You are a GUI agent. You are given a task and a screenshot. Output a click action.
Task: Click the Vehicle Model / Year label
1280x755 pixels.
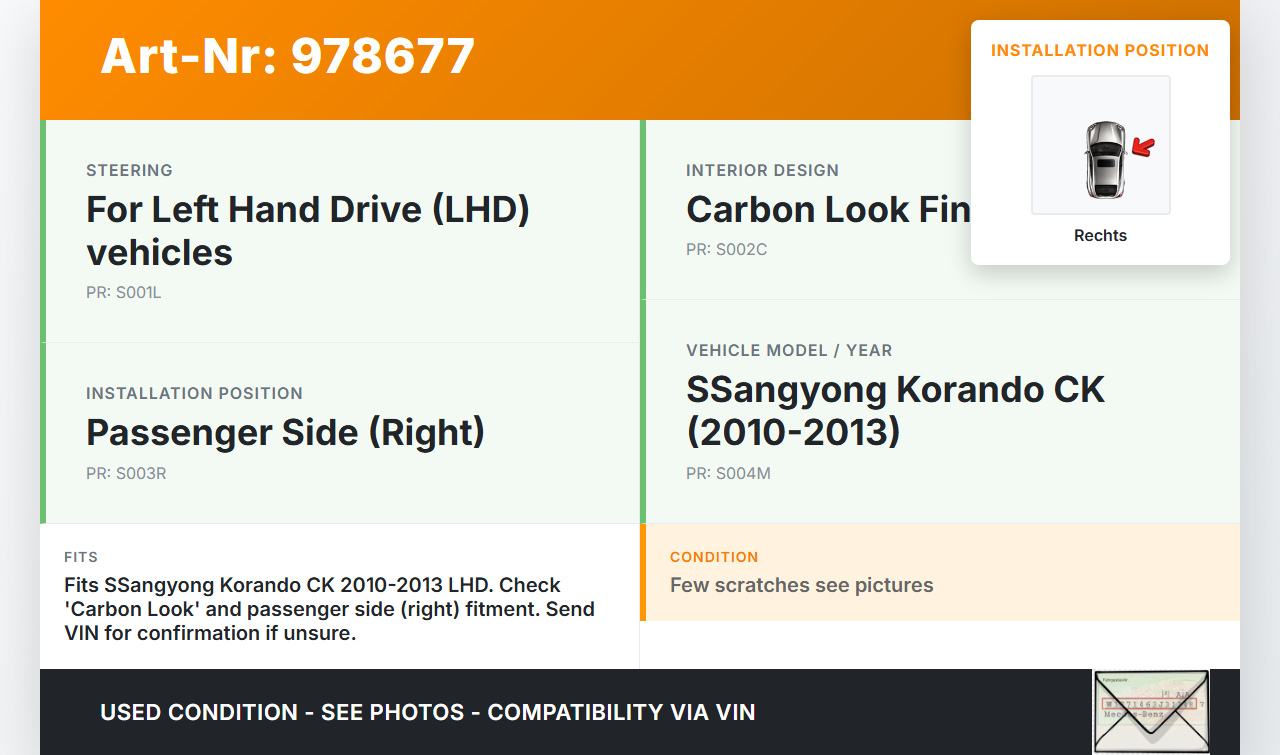[x=789, y=350]
